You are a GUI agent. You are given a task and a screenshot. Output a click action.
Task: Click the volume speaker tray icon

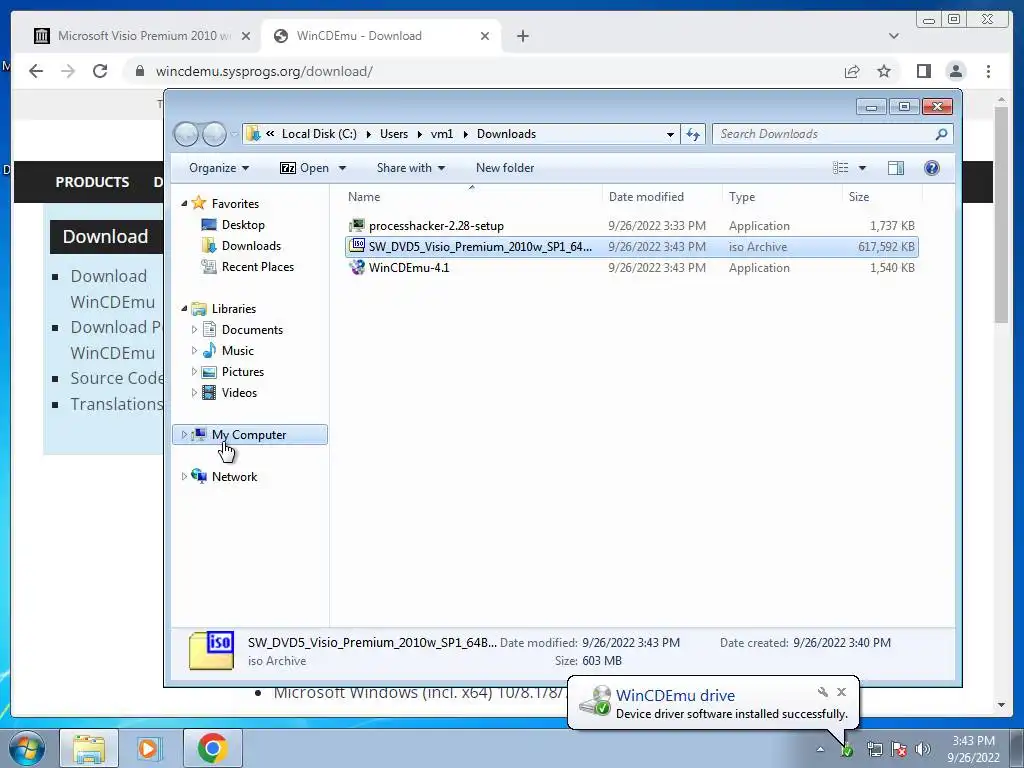923,749
